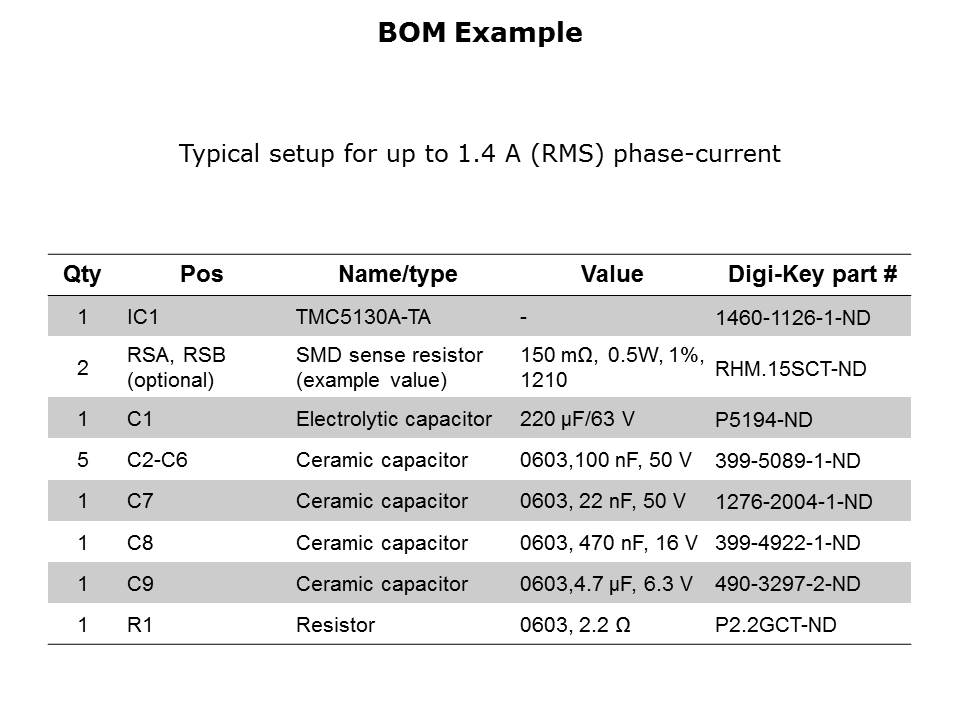Screen dimensions: 960x720
Task: Select part number RHM.15SCT-ND
Action: click(790, 369)
